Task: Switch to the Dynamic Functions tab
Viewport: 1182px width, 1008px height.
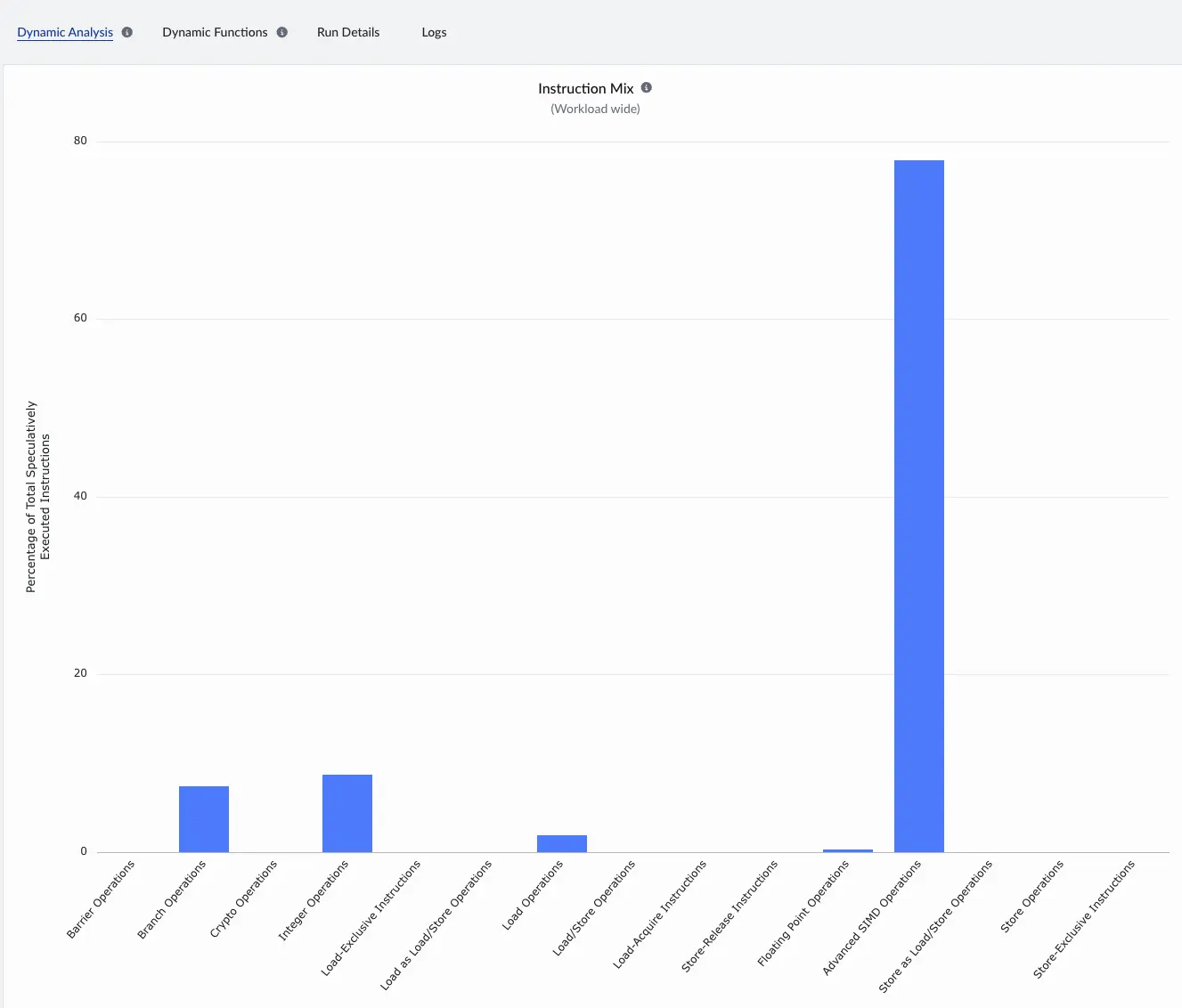Action: (x=215, y=32)
